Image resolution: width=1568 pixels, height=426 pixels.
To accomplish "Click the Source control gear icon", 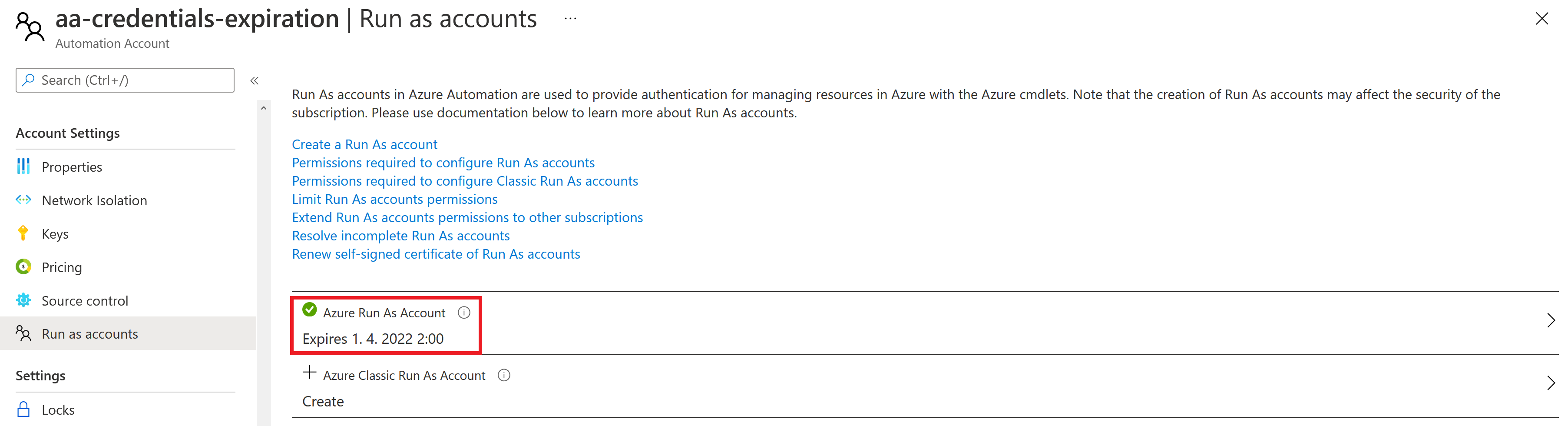I will coord(23,300).
